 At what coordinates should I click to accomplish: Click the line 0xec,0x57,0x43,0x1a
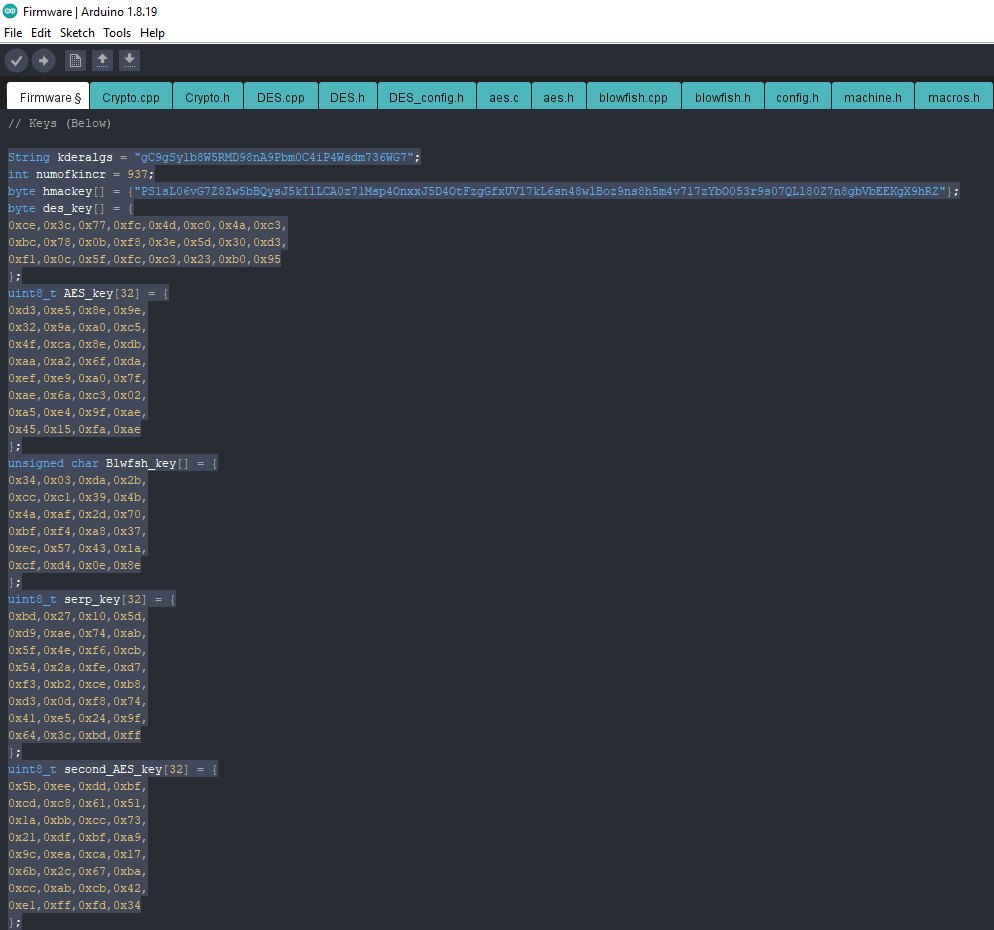point(77,548)
